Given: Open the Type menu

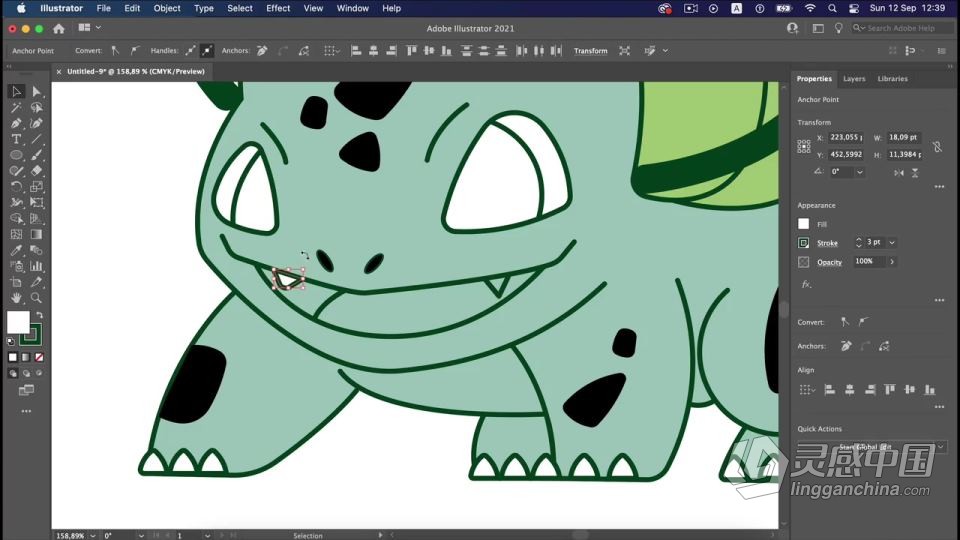Looking at the screenshot, I should click(204, 9).
